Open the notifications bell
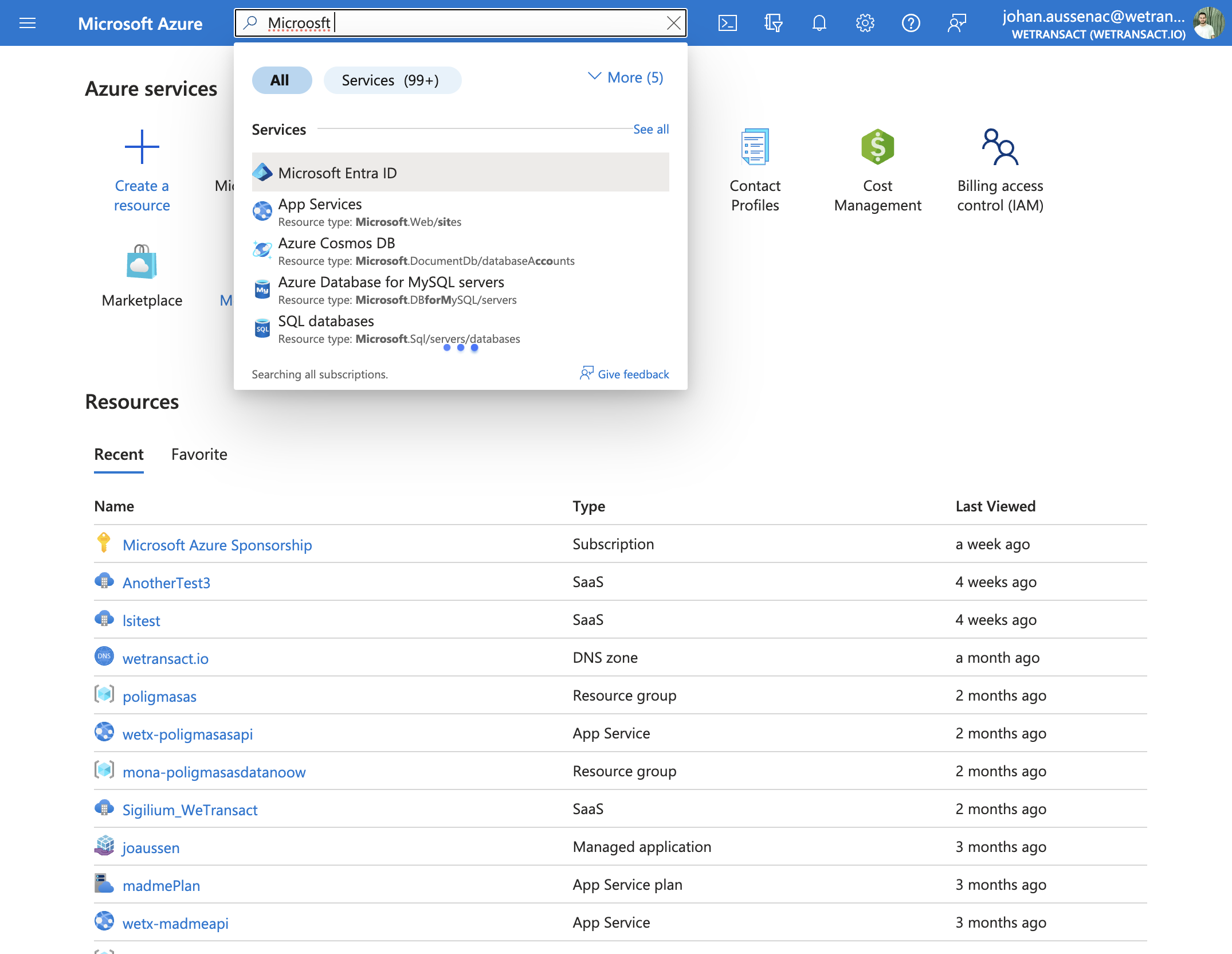 click(x=819, y=23)
